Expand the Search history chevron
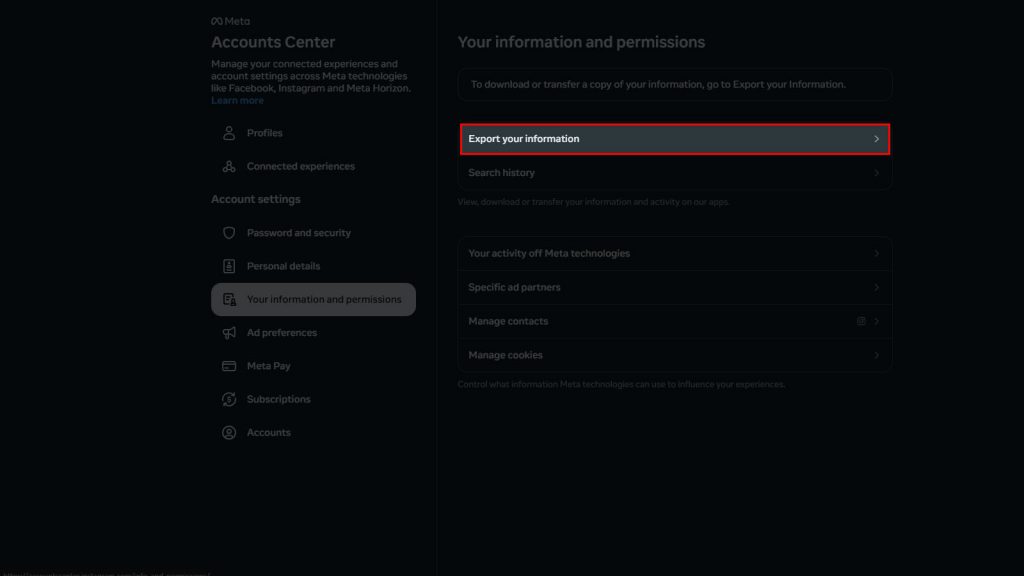1024x576 pixels. click(876, 173)
